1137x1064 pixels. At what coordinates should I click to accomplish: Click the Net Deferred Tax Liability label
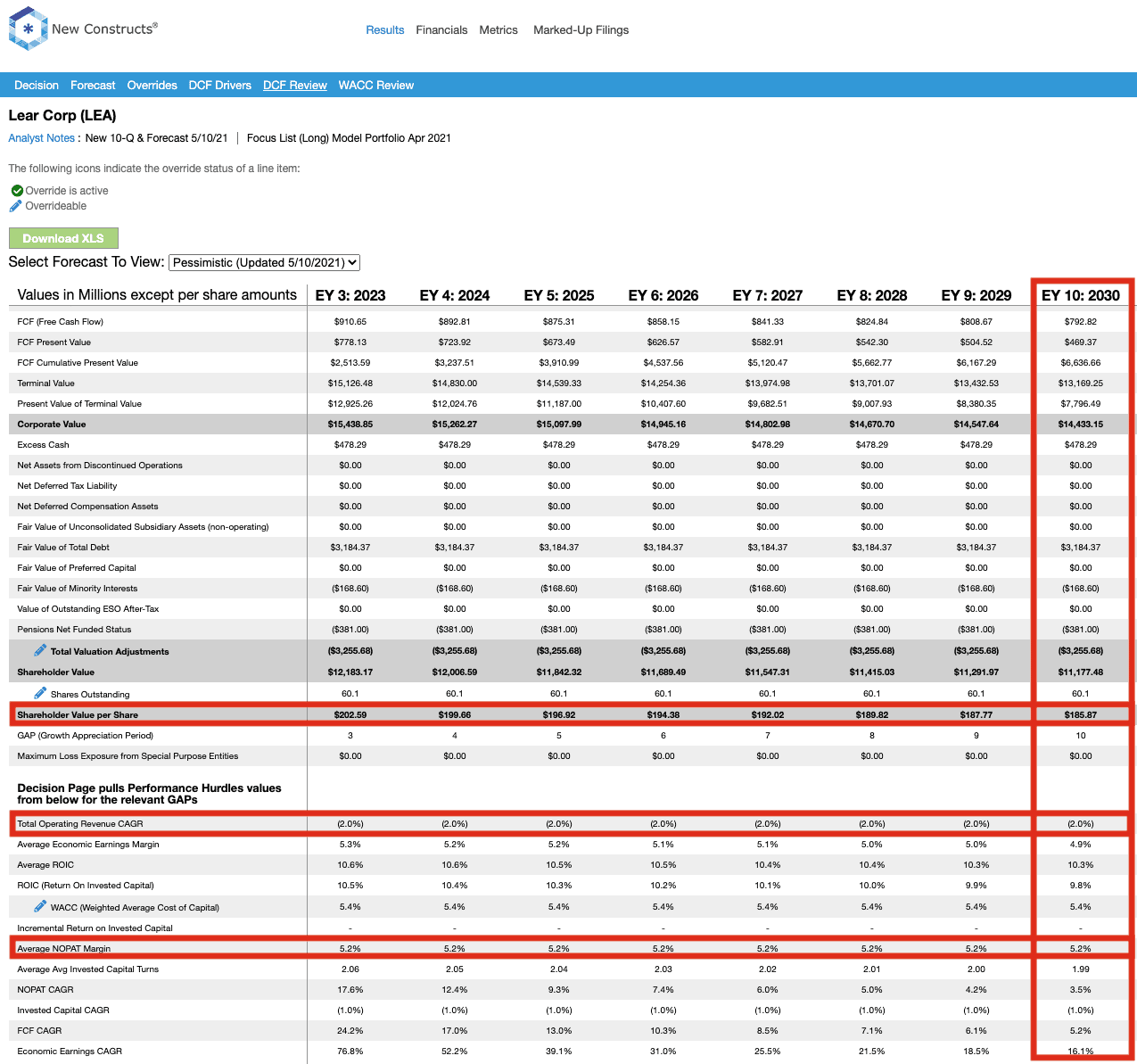pos(67,486)
